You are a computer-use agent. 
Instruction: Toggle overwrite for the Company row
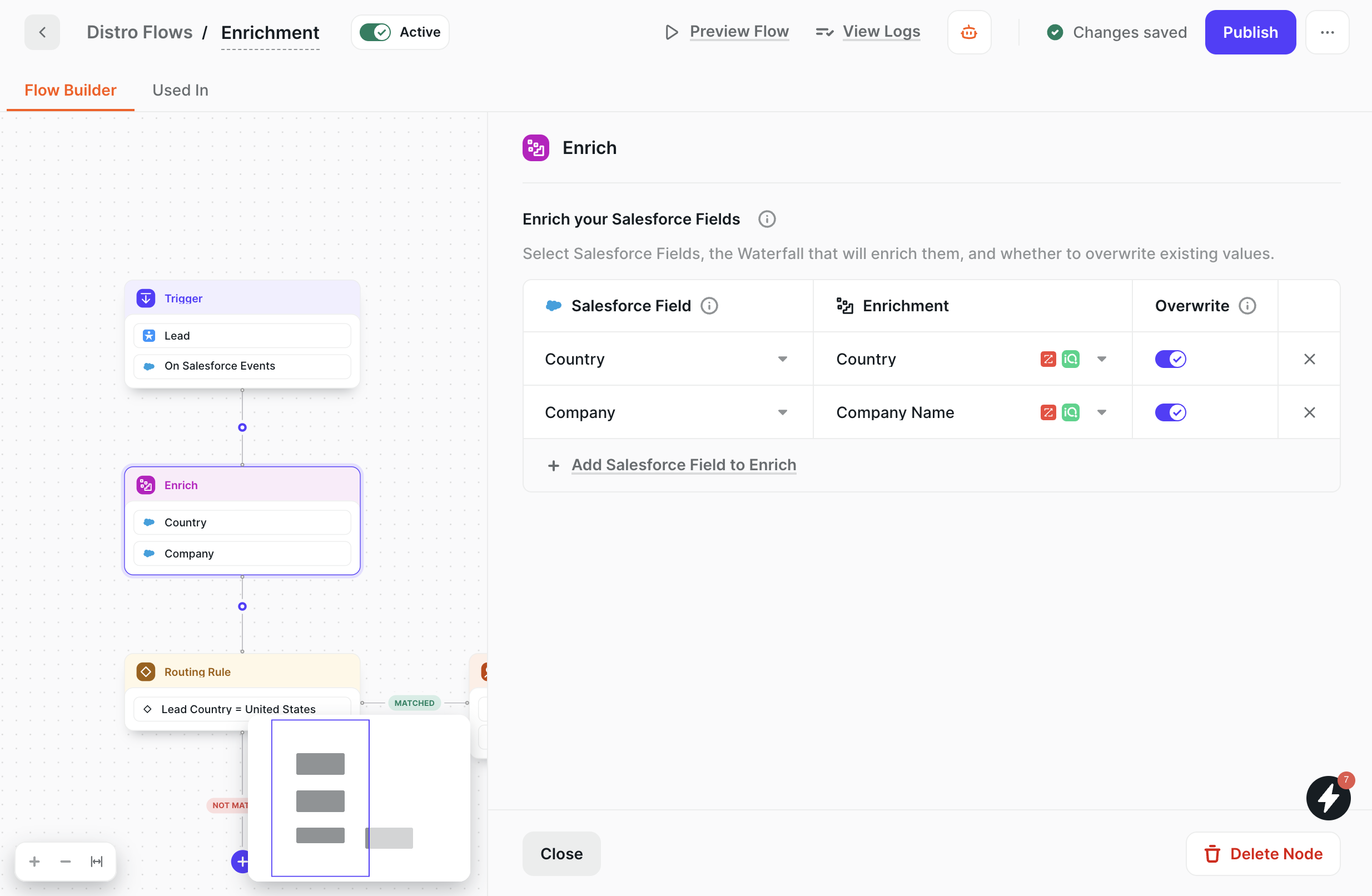point(1170,412)
